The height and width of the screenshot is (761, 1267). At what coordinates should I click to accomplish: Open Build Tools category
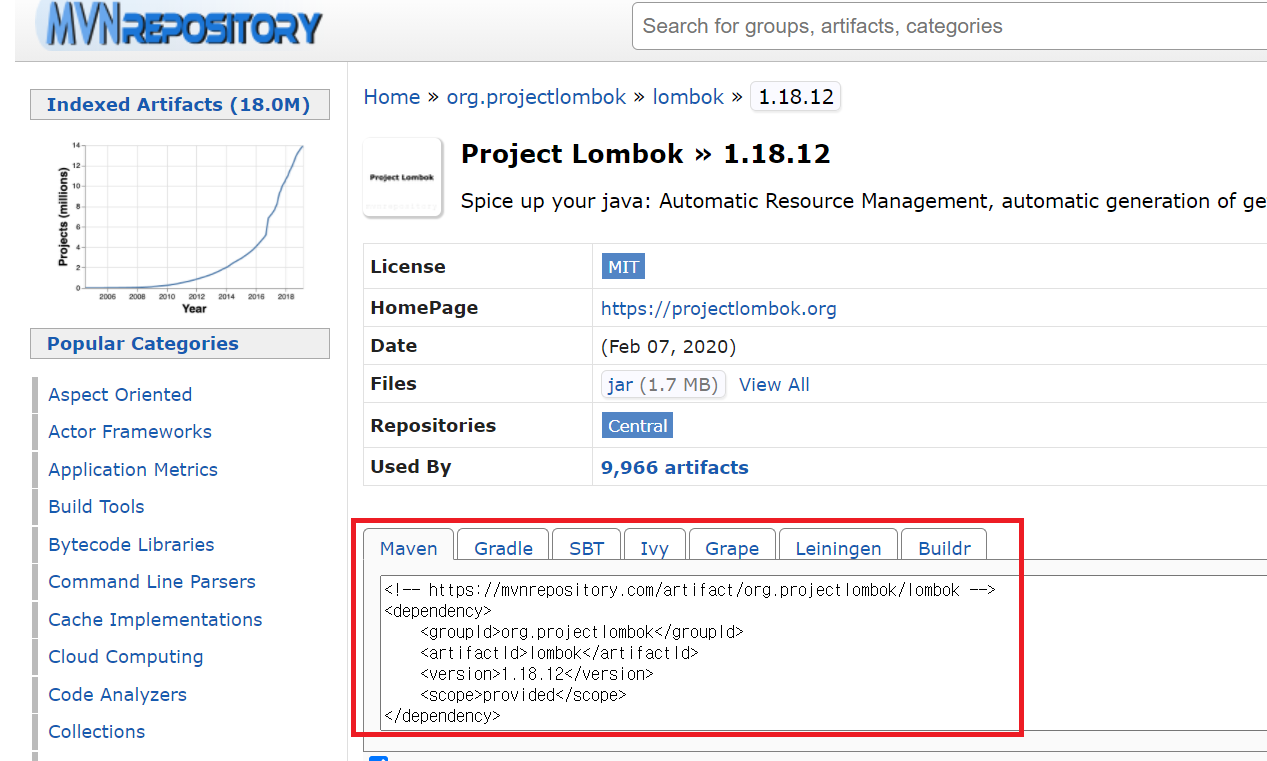[96, 507]
